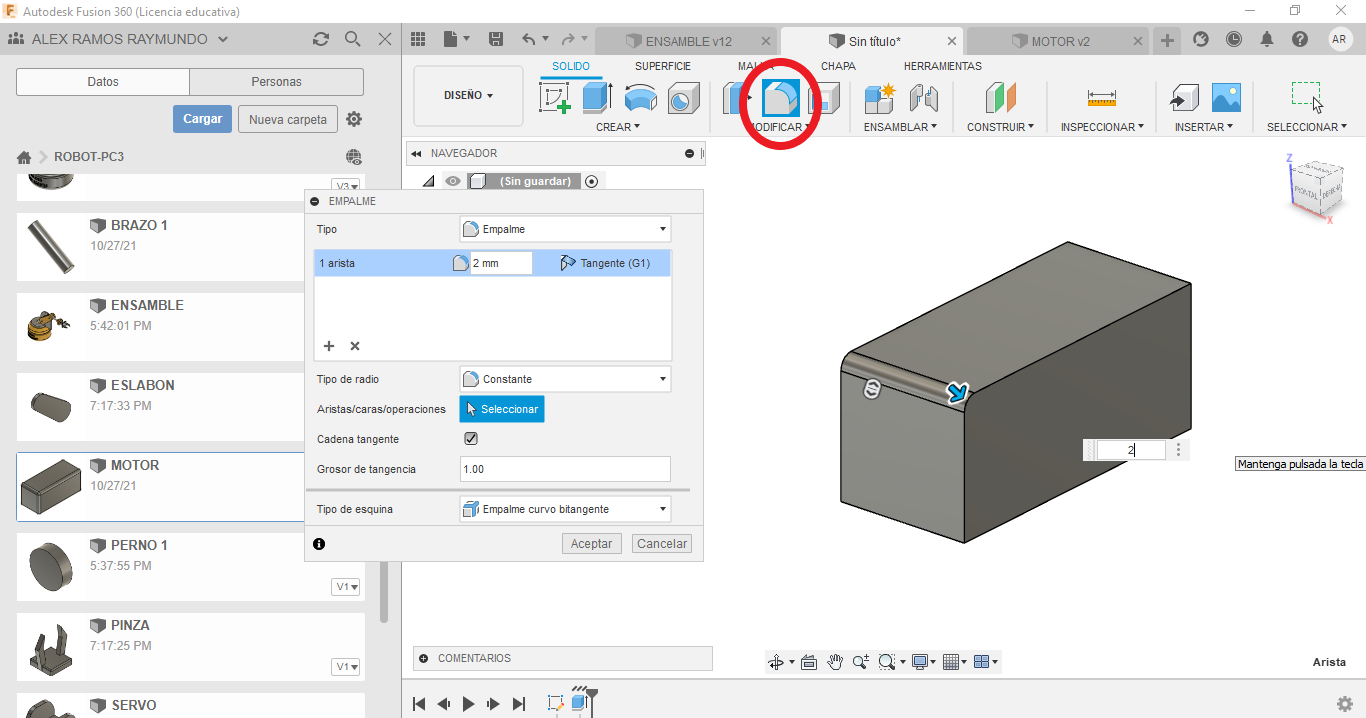The height and width of the screenshot is (718, 1366).
Task: Play the timeline
Action: click(469, 704)
